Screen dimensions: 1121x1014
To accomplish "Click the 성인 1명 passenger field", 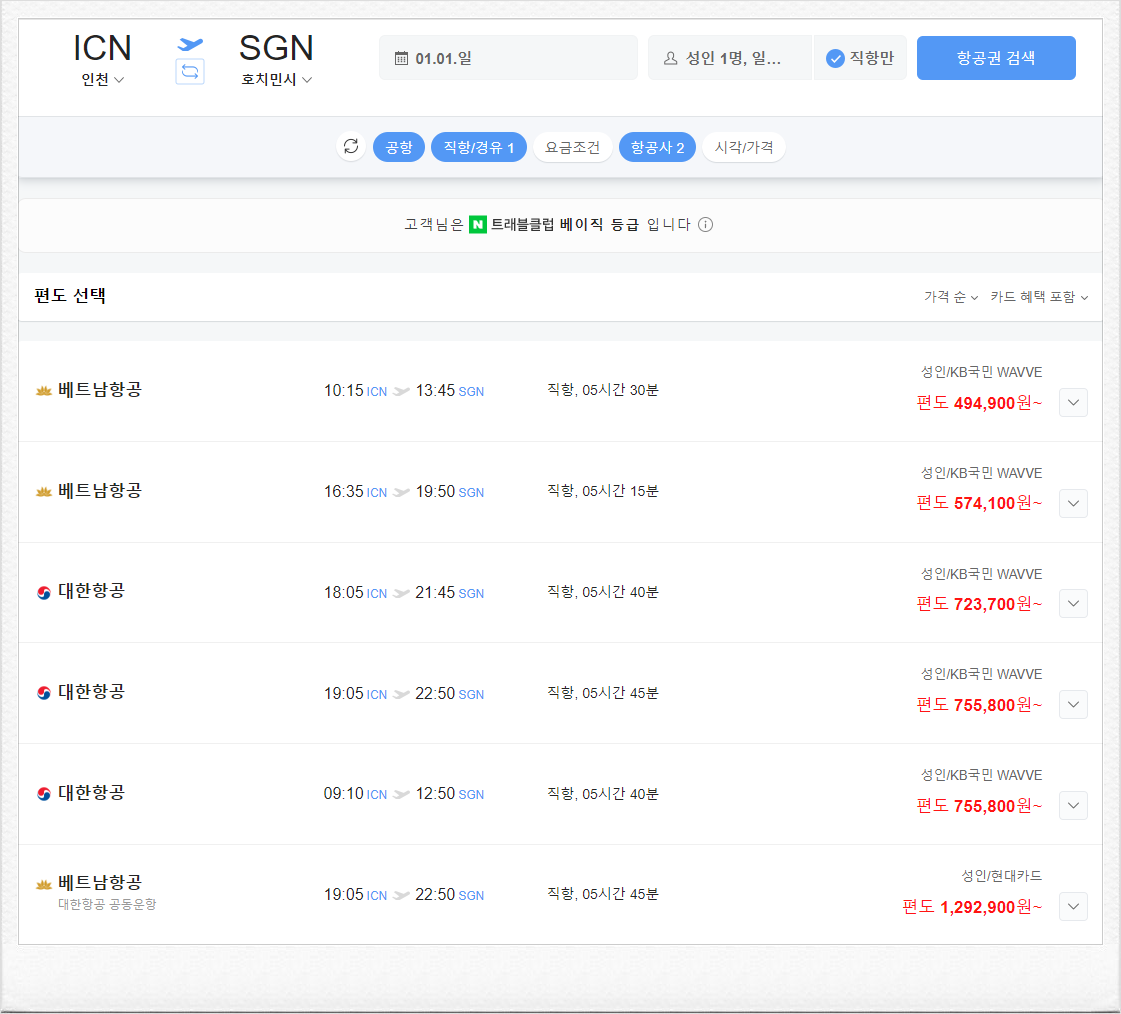I will (x=730, y=58).
